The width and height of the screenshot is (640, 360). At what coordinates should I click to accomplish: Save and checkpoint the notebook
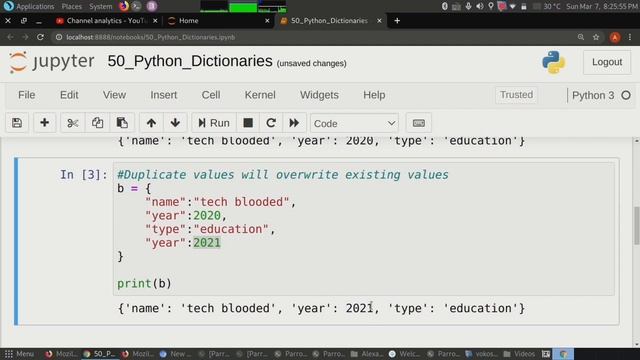coord(17,123)
